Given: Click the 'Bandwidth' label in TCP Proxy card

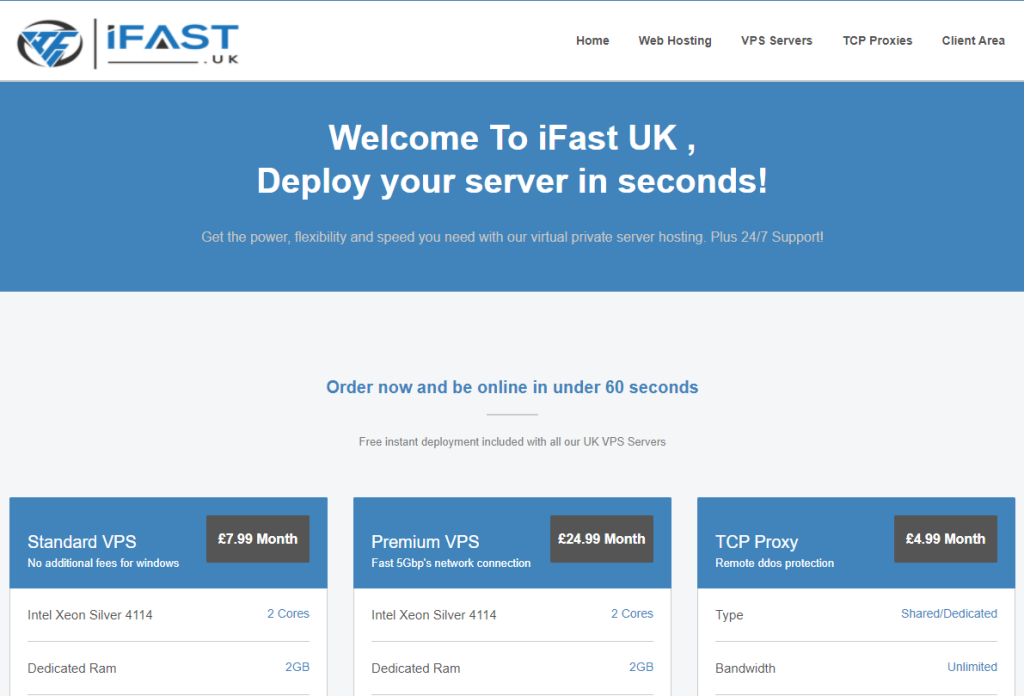Looking at the screenshot, I should [x=745, y=669].
